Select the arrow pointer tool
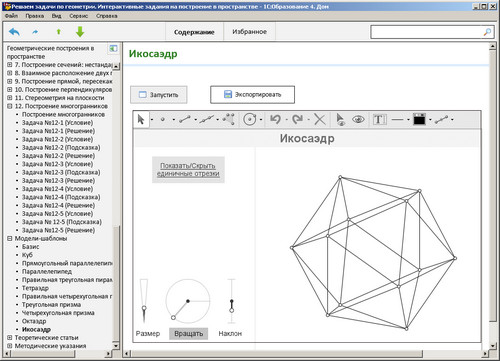This screenshot has width=500, height=361. pyautogui.click(x=141, y=119)
